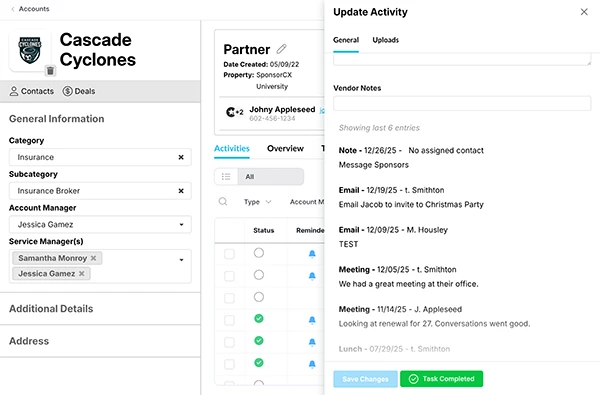Check the fourth activity row checkbox
600x395 pixels.
pos(229,320)
